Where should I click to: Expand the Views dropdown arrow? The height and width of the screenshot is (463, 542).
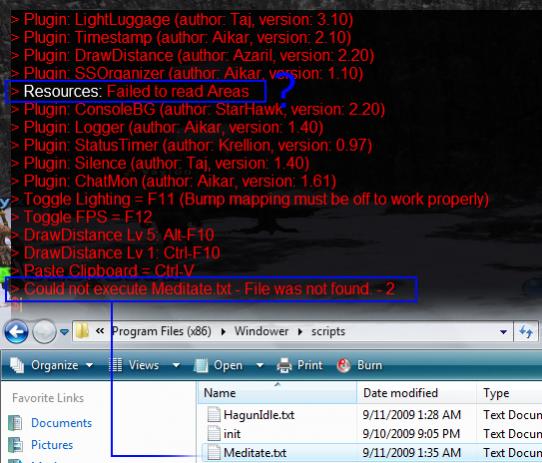176,365
